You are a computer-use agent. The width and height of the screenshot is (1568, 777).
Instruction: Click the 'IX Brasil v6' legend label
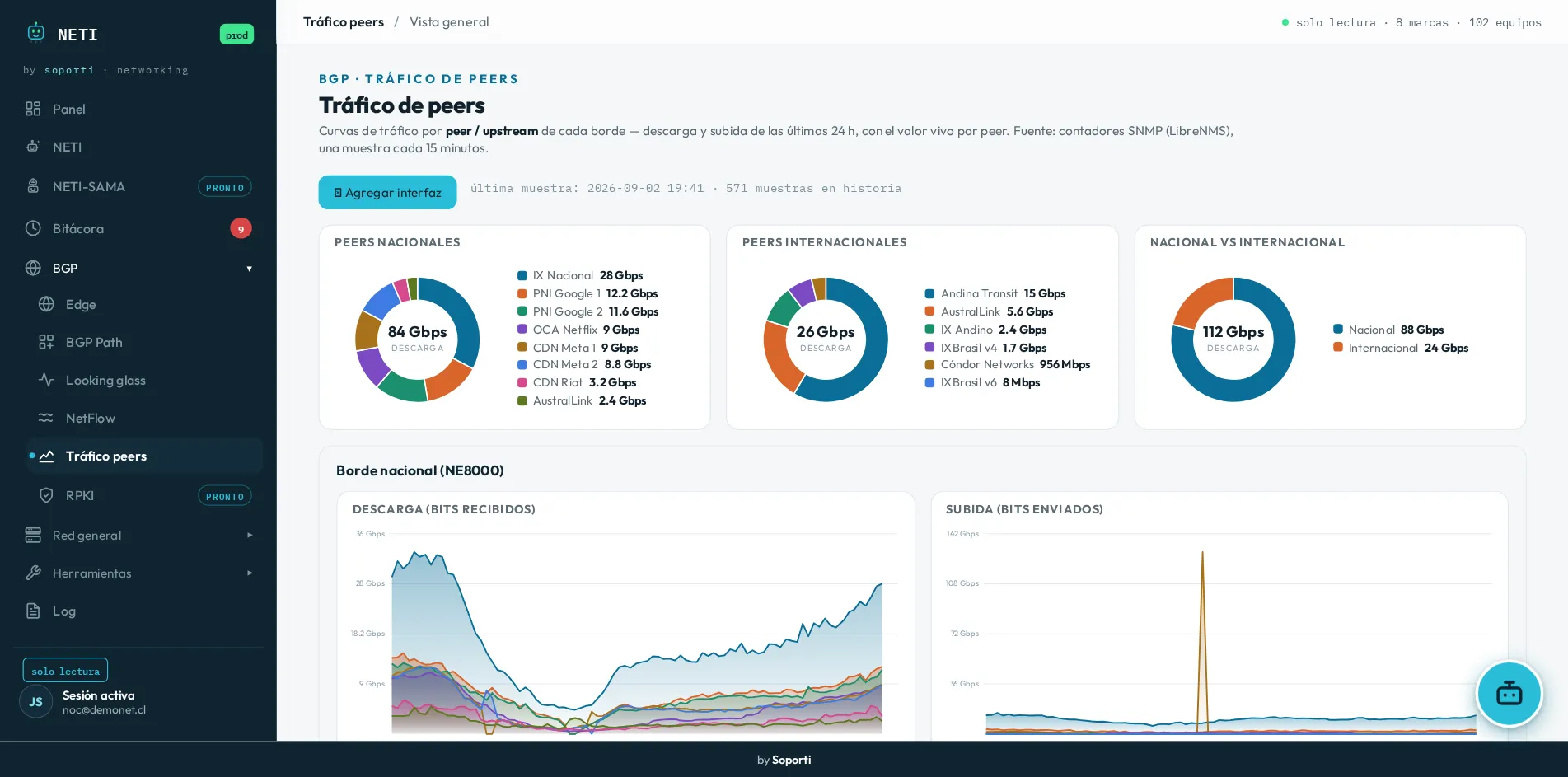(x=969, y=382)
